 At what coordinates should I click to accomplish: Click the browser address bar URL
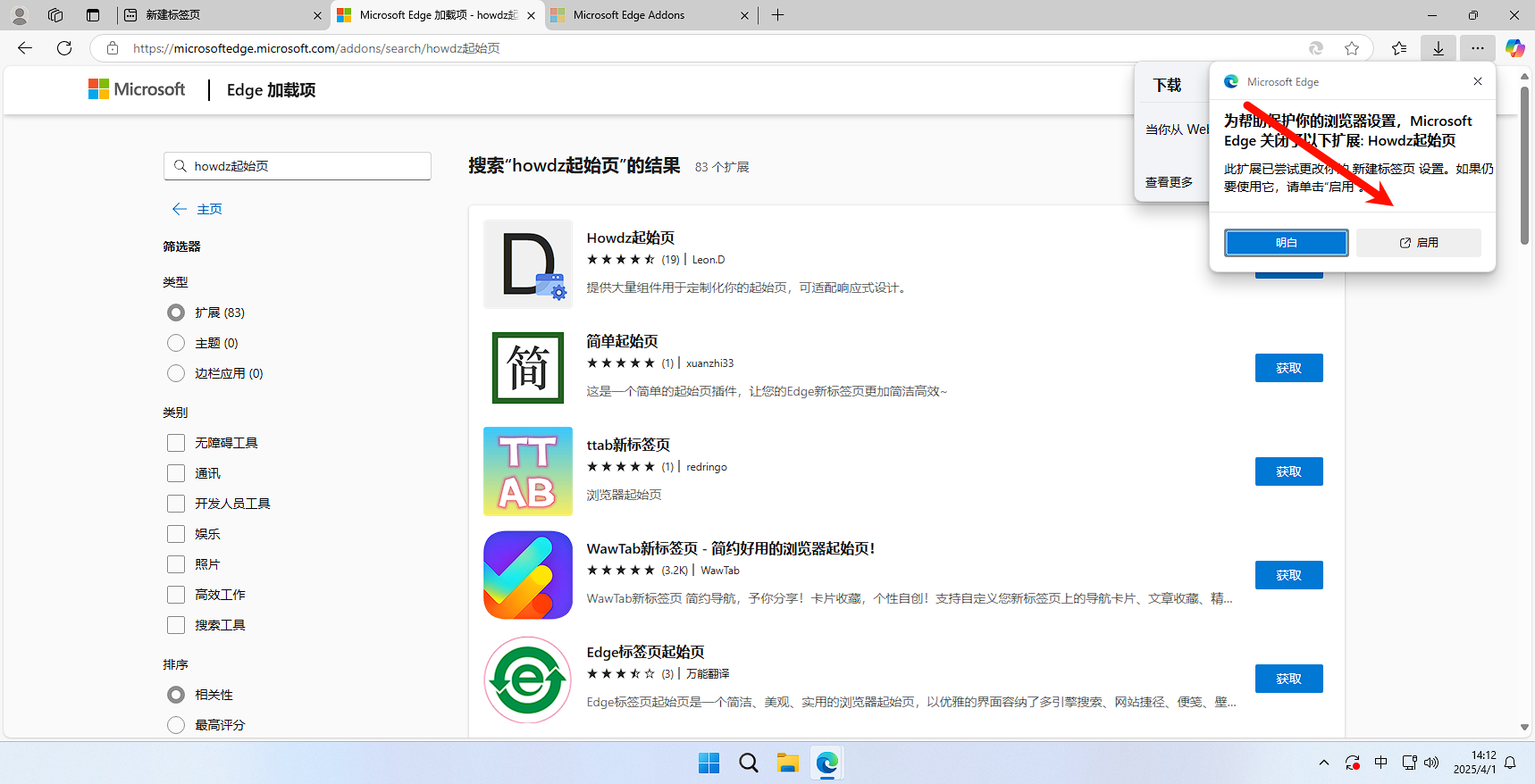(x=316, y=48)
